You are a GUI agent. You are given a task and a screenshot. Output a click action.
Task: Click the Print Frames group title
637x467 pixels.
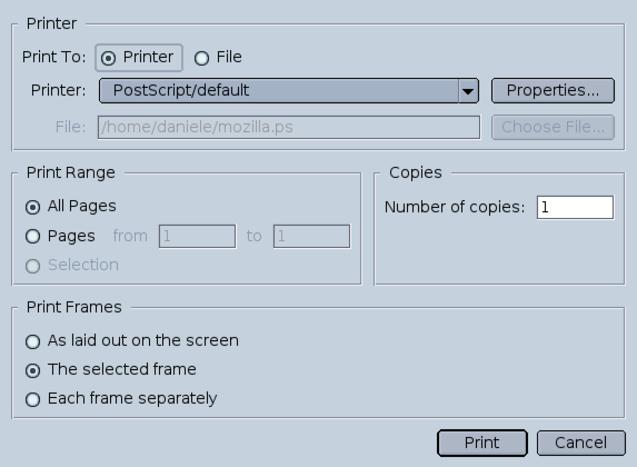74,307
